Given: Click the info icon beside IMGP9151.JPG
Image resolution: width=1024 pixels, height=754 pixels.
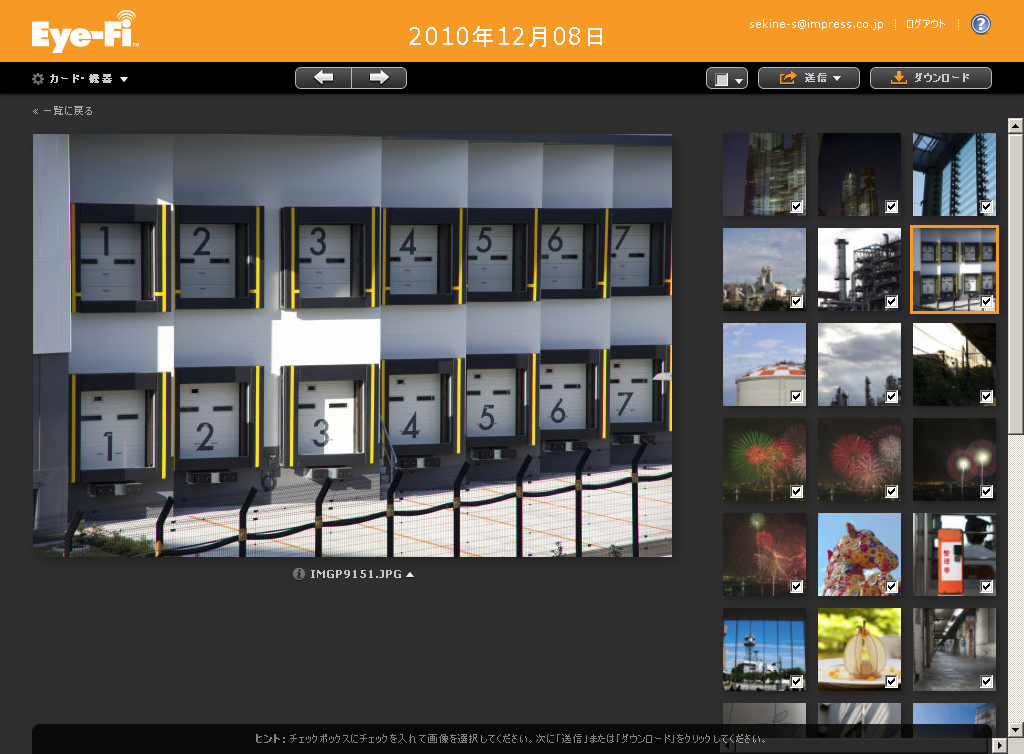Looking at the screenshot, I should (x=298, y=574).
